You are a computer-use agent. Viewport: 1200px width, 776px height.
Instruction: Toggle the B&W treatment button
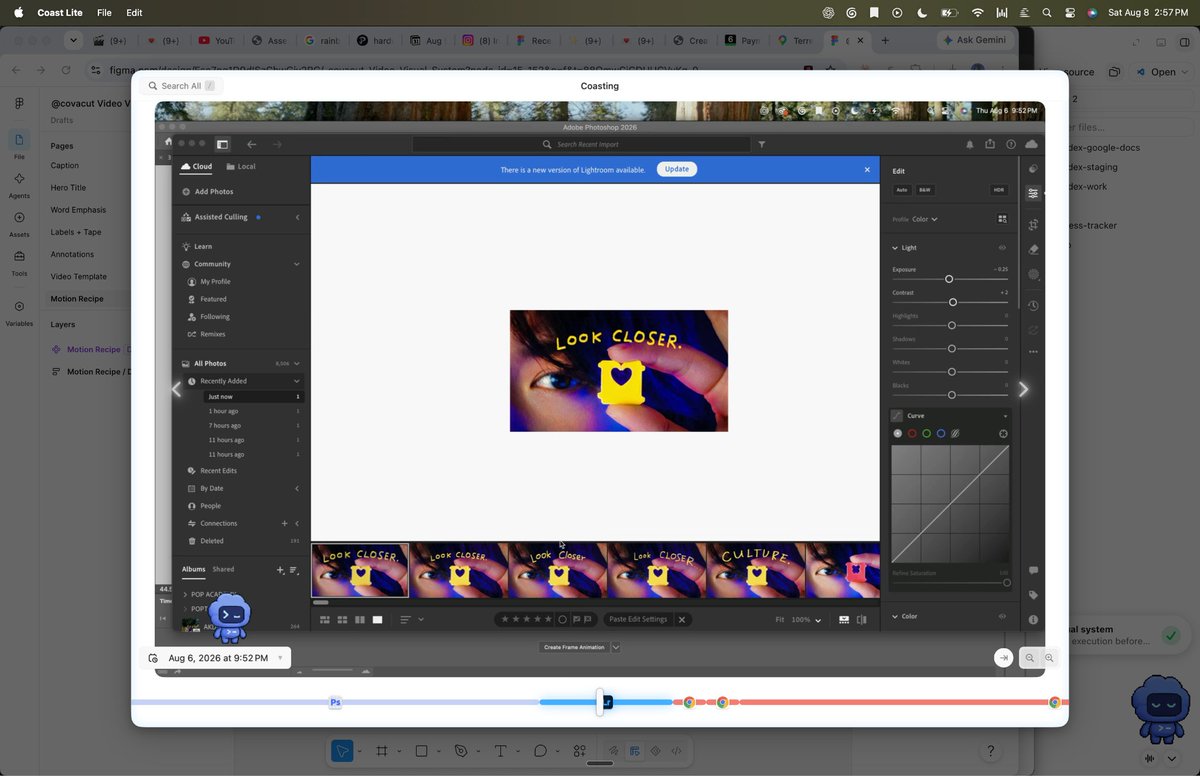[x=925, y=189]
